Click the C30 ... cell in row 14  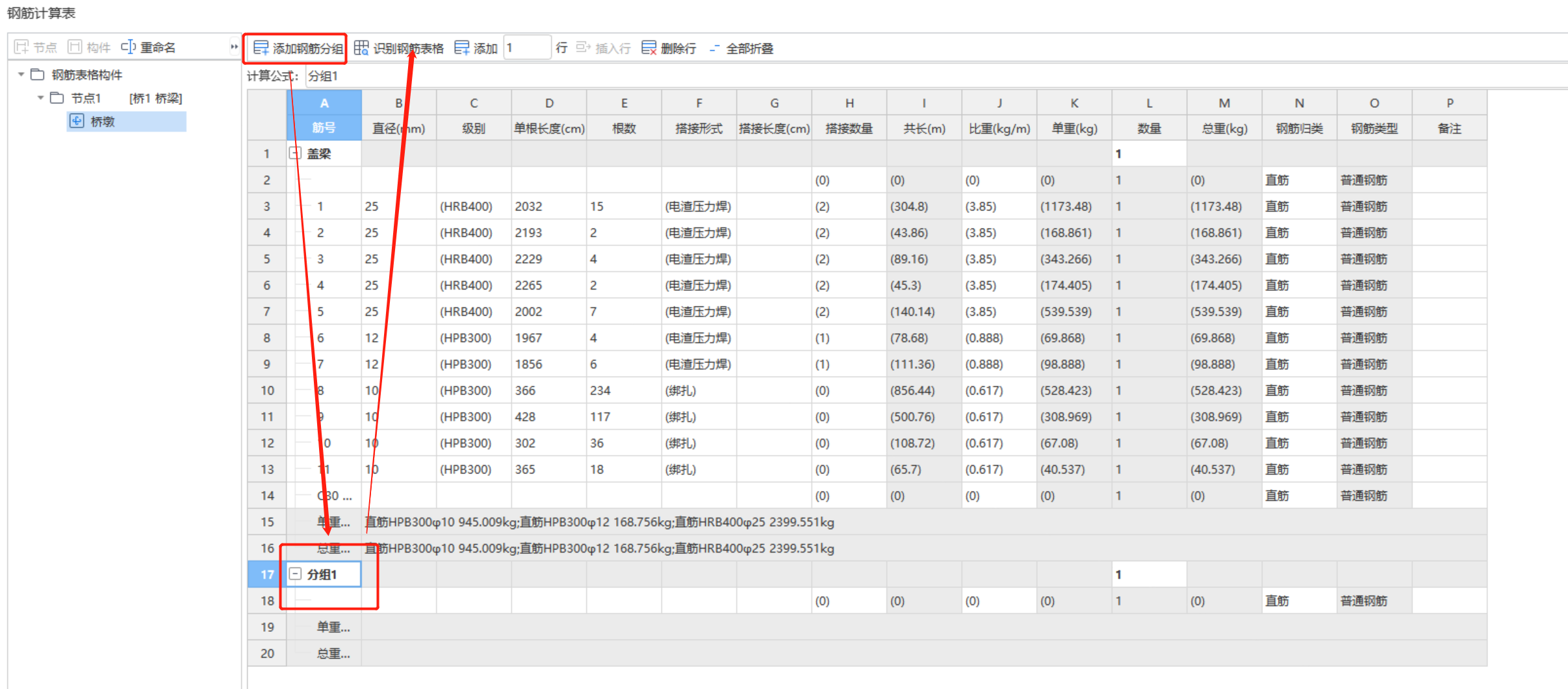[324, 495]
